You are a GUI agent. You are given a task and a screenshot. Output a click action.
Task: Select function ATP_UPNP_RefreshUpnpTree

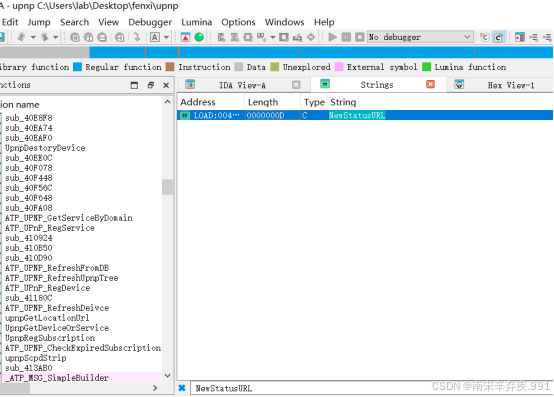[x=61, y=278]
